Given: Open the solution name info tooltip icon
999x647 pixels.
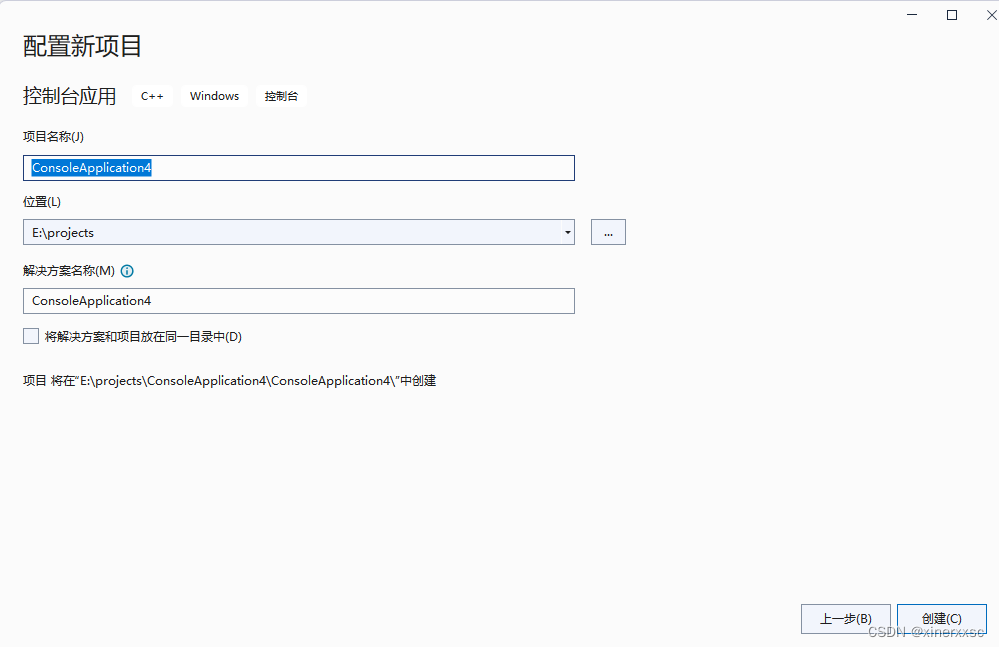Looking at the screenshot, I should pyautogui.click(x=127, y=270).
